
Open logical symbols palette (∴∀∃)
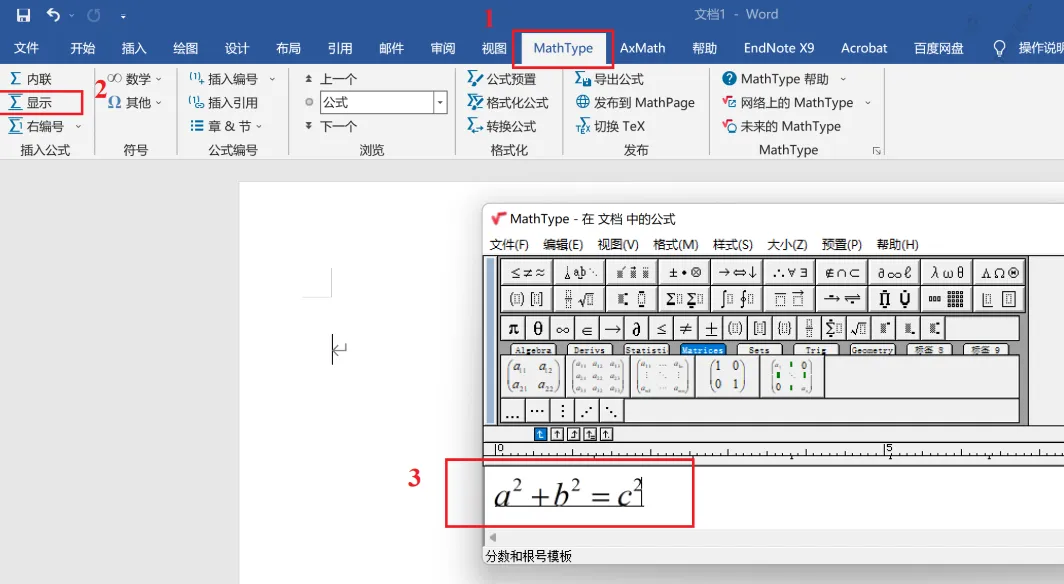click(790, 273)
